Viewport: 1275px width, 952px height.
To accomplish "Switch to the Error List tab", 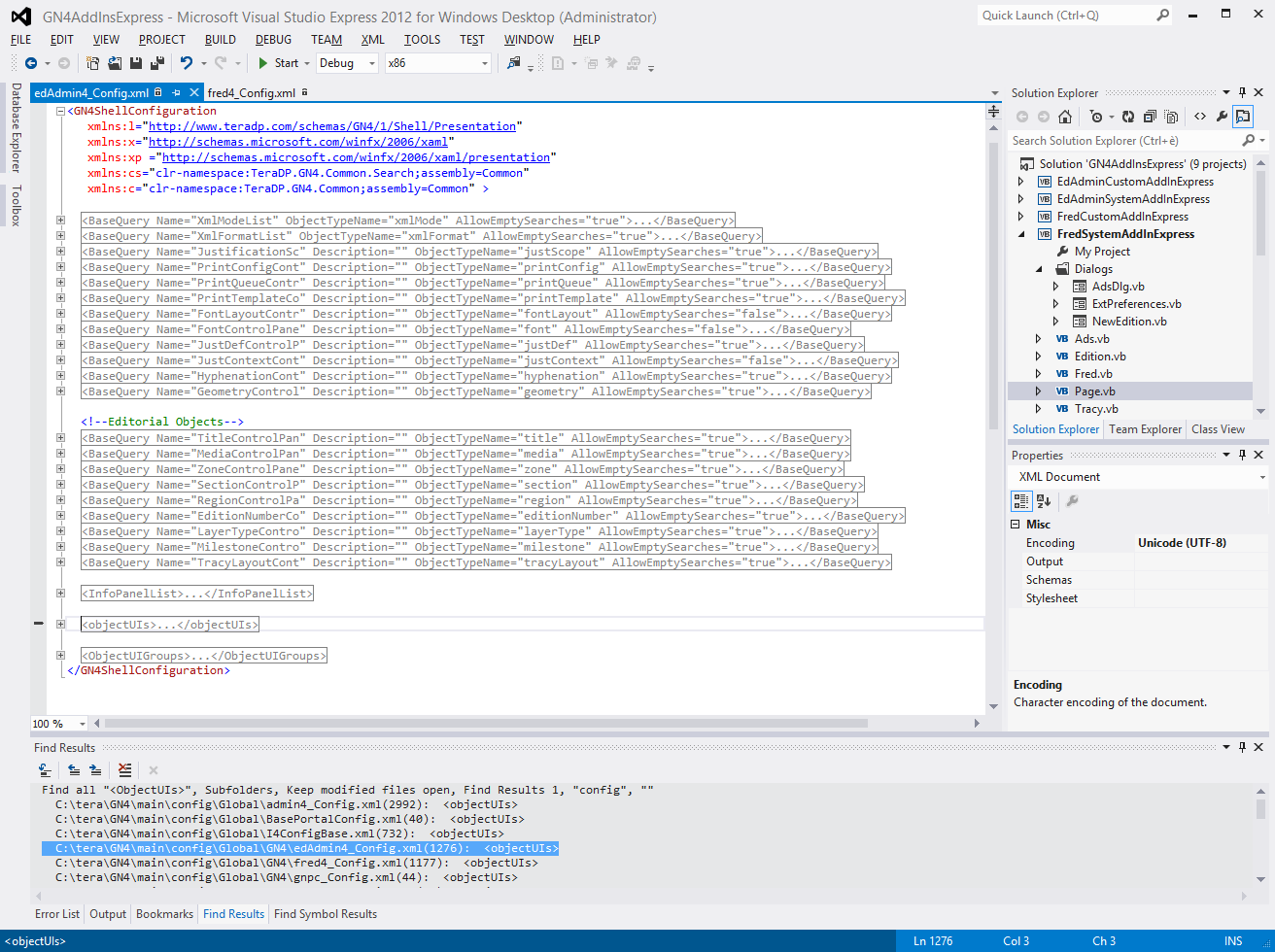I will point(57,914).
